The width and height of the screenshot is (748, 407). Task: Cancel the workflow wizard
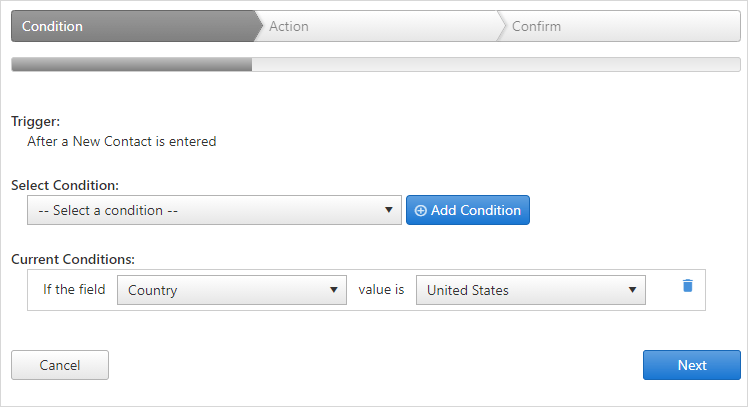pos(60,365)
